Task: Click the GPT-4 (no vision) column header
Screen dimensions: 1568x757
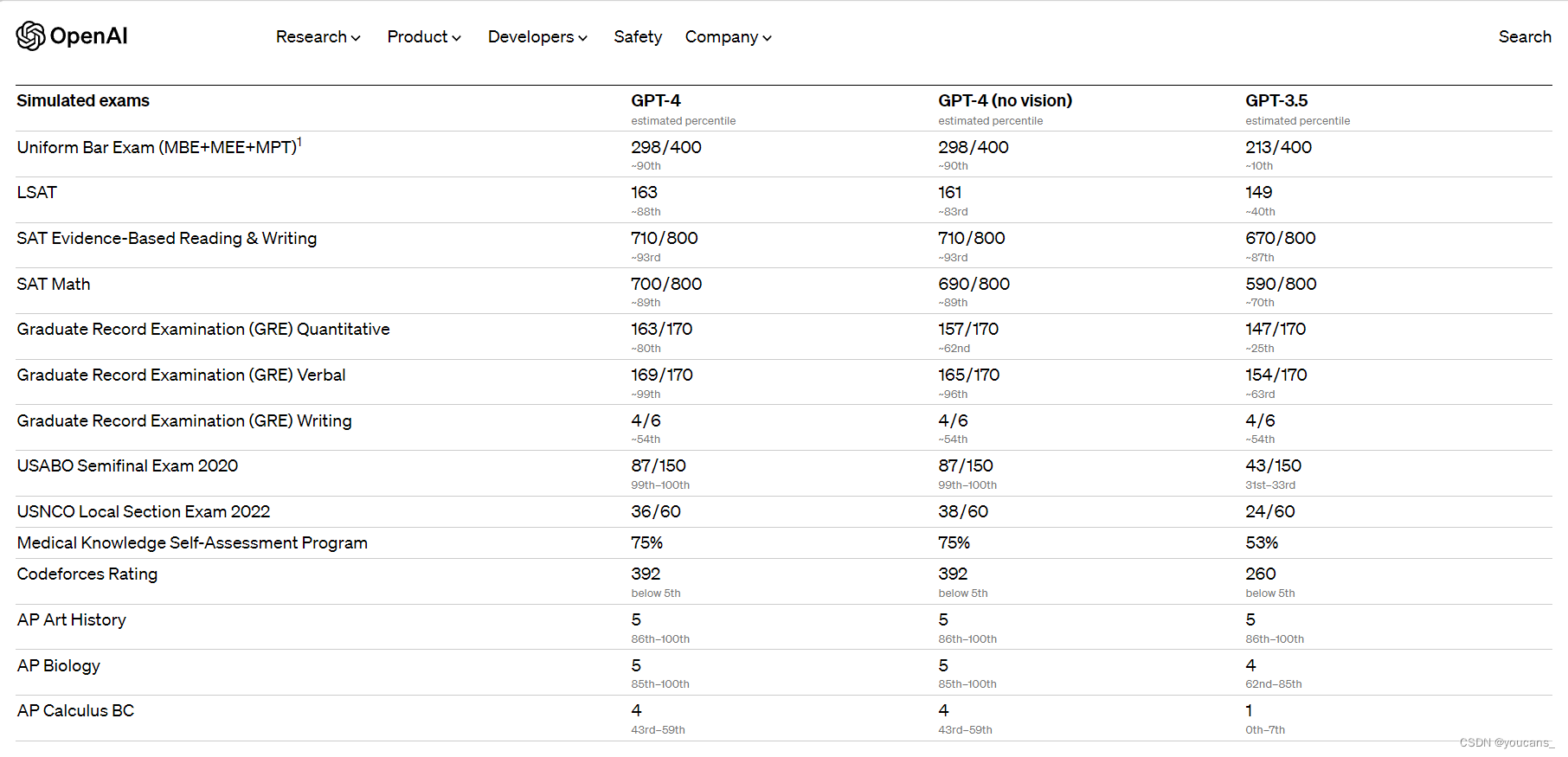Action: coord(1005,101)
